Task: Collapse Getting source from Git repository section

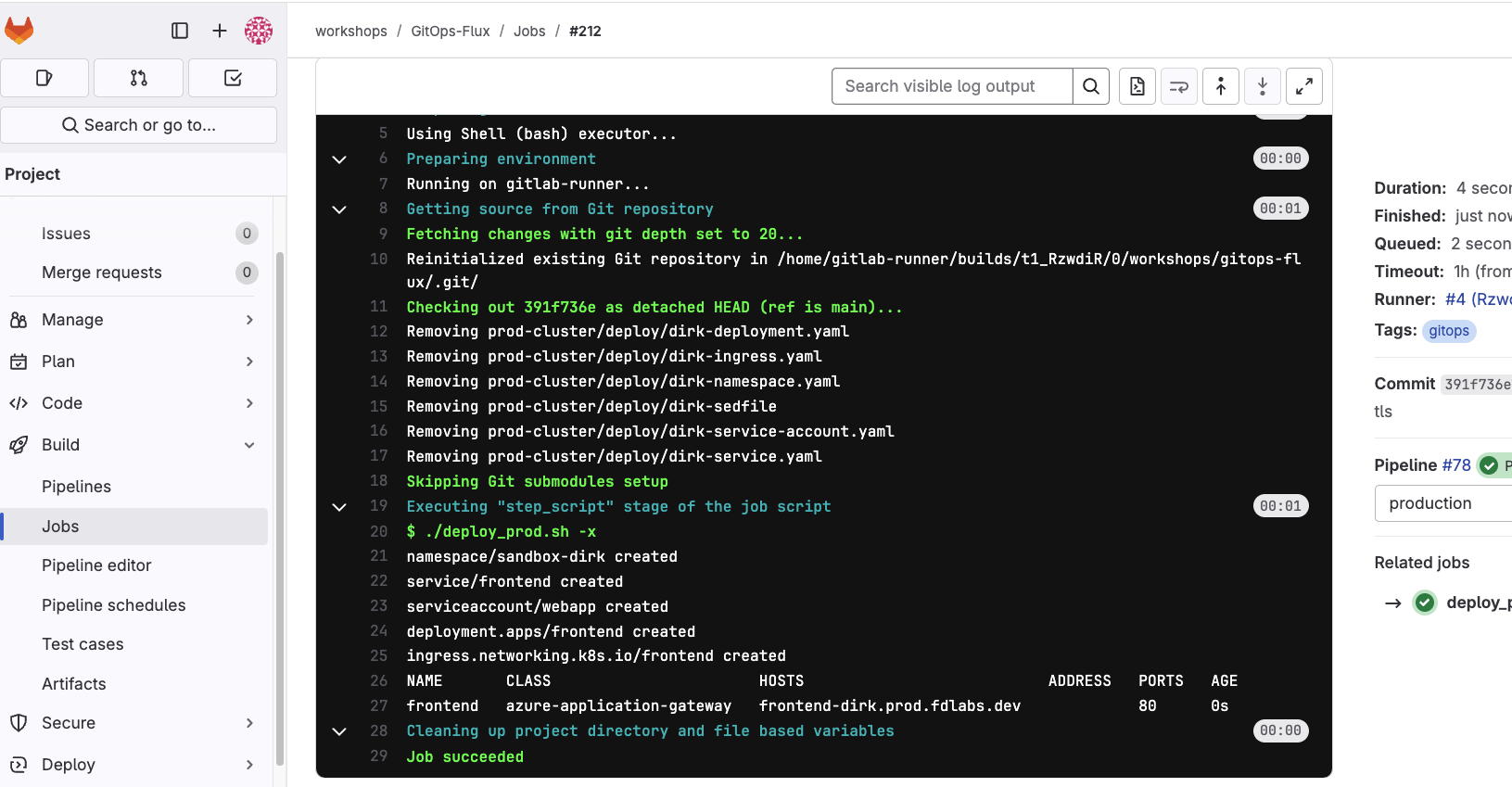Action: pyautogui.click(x=339, y=209)
